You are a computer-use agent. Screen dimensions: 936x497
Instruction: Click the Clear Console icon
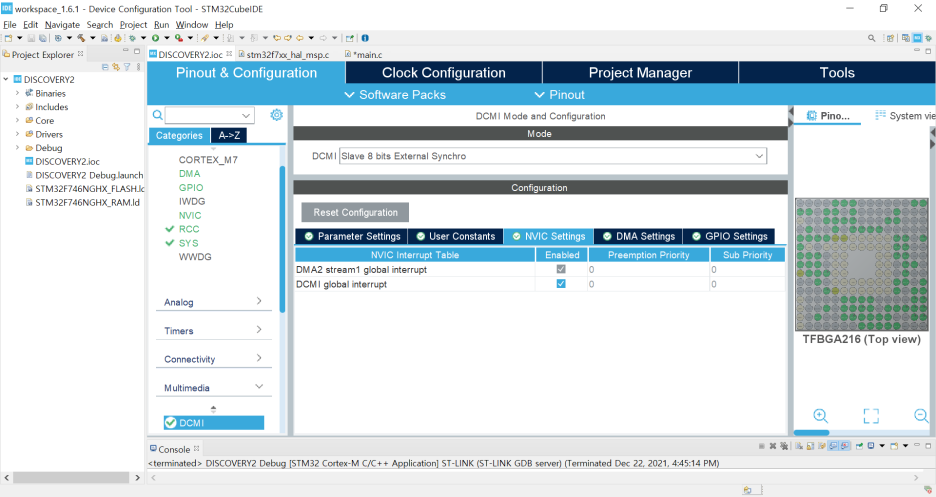799,446
